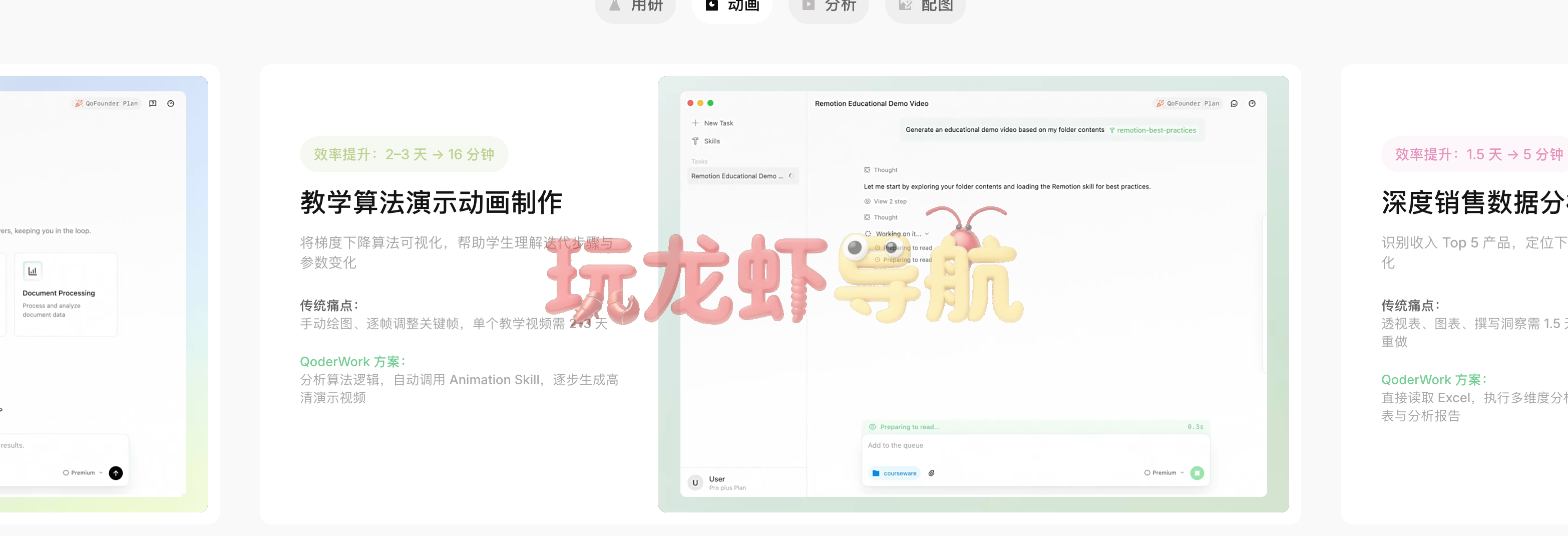Click the Working on it spinner icon
The height and width of the screenshot is (536, 1568).
(868, 234)
